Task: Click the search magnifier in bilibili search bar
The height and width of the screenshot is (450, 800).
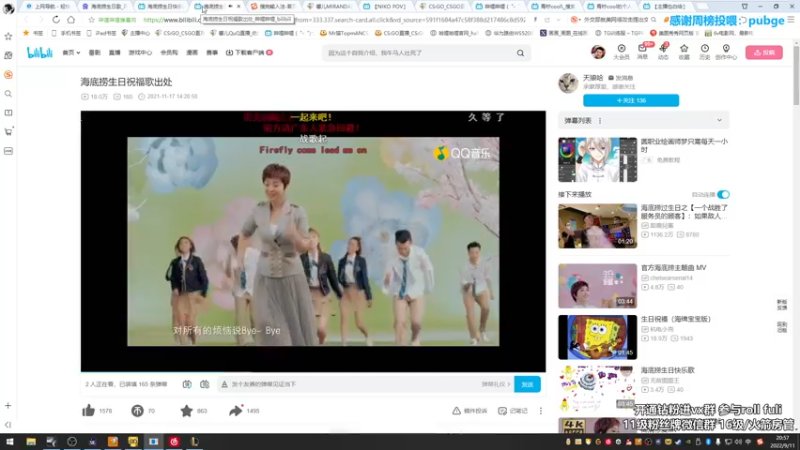Action: point(520,53)
